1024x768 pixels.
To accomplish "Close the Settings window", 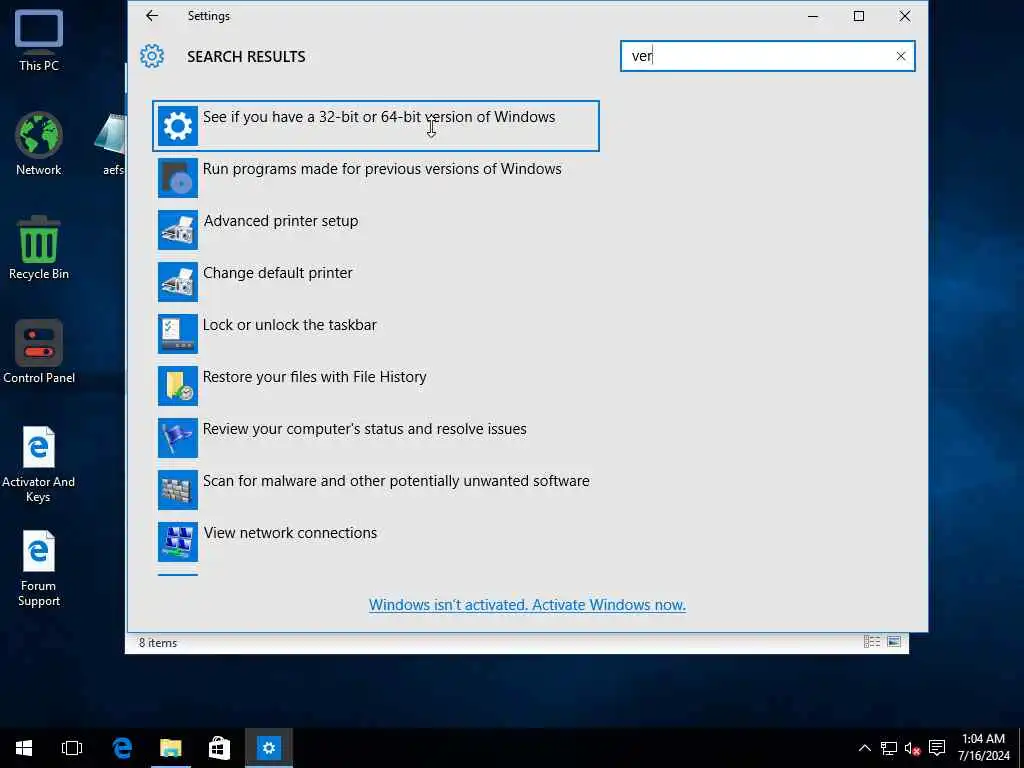I will [x=904, y=16].
